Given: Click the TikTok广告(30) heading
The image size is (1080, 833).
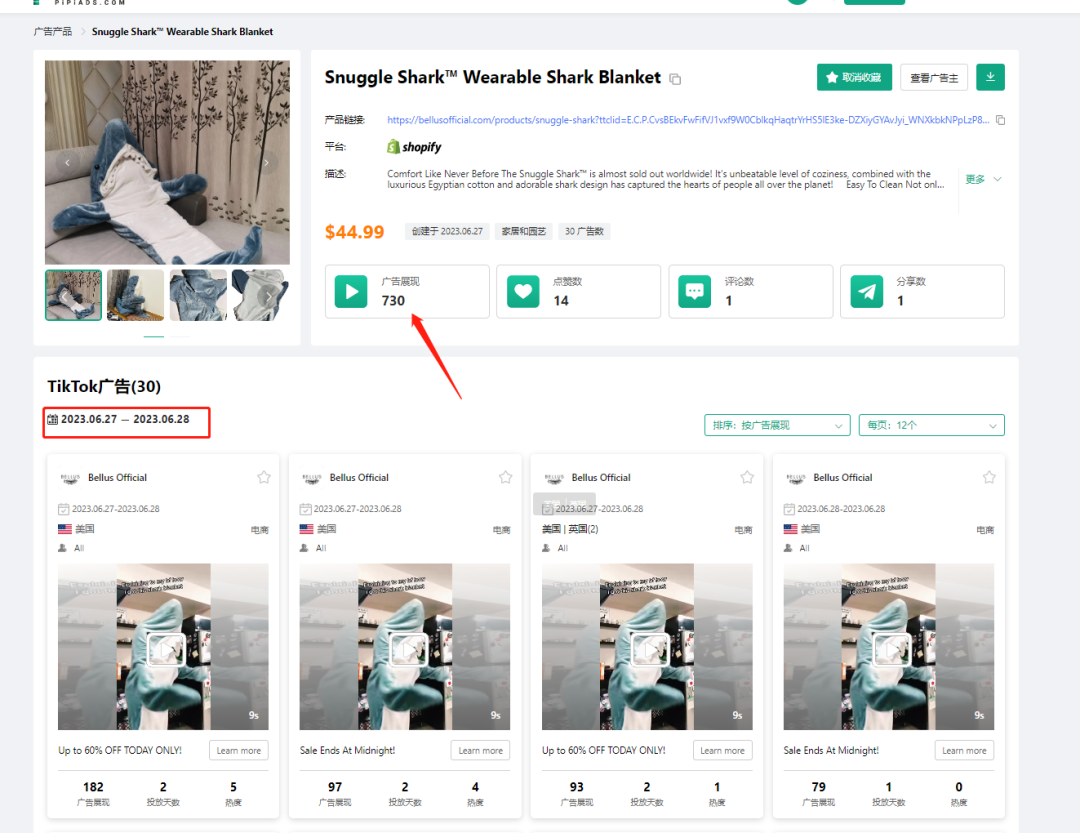Looking at the screenshot, I should (x=104, y=387).
